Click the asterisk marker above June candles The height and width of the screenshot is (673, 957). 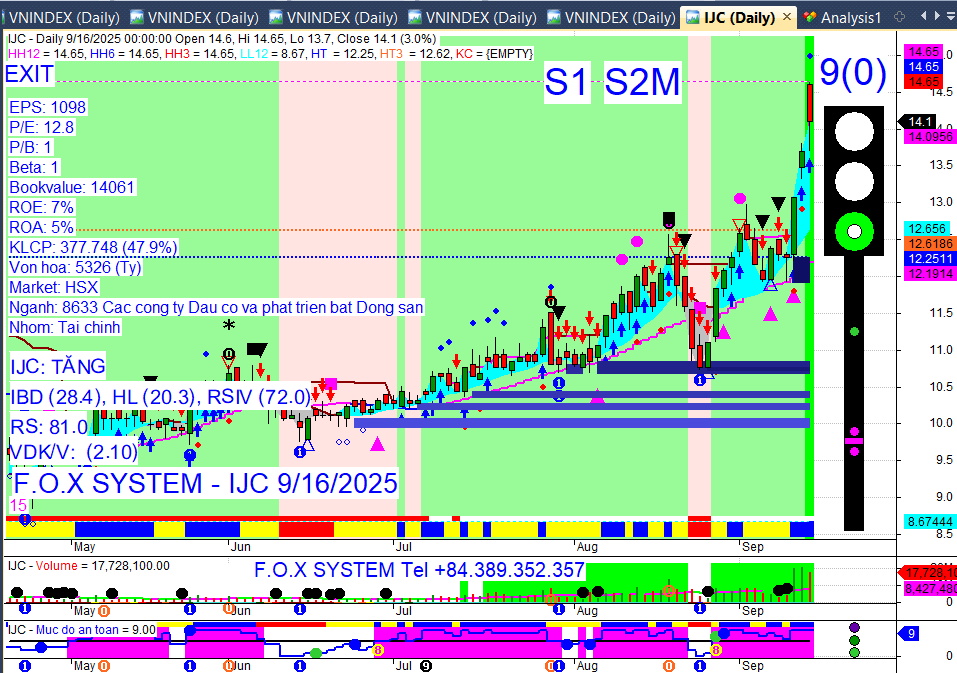point(228,325)
